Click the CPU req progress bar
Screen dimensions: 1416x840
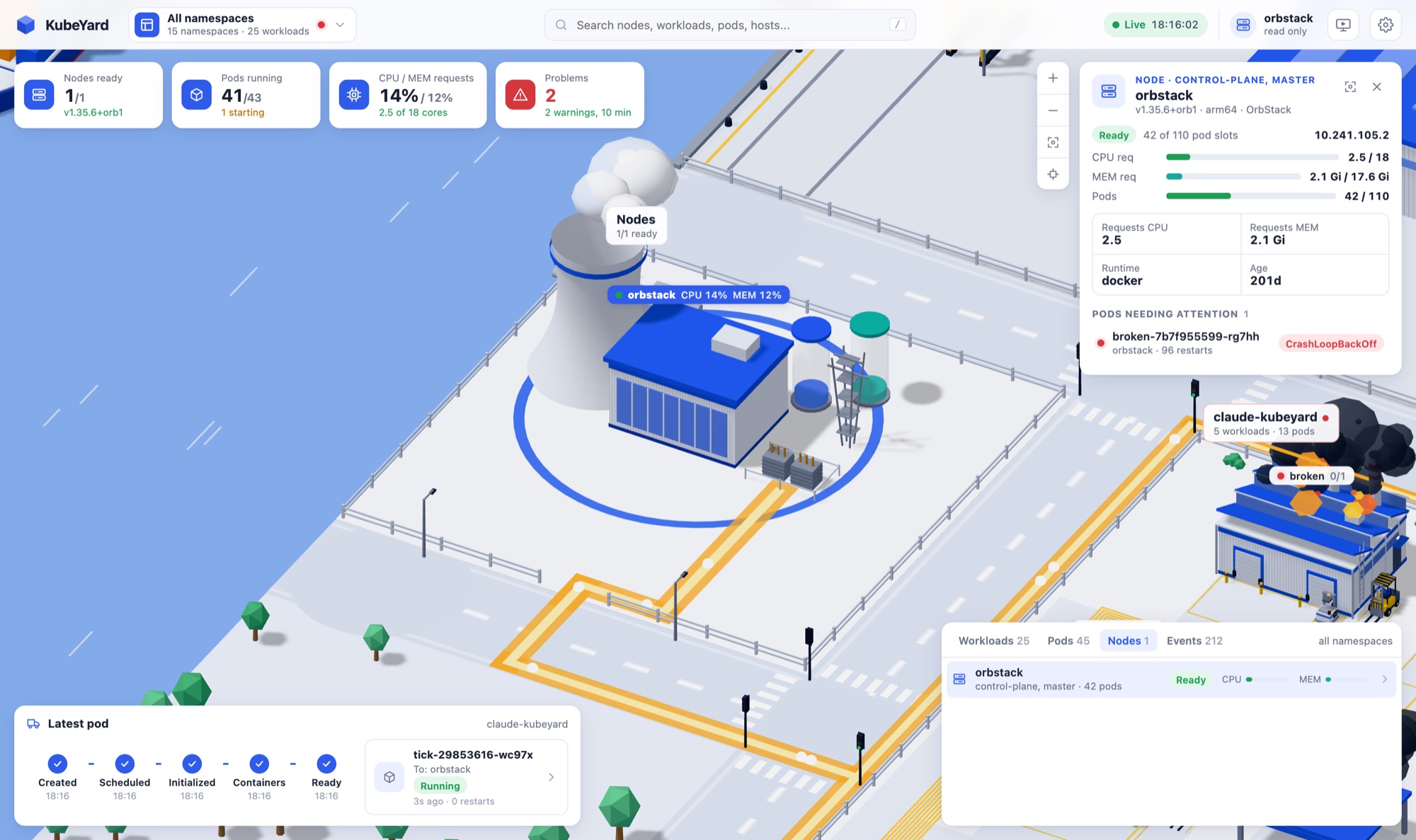click(x=1252, y=157)
